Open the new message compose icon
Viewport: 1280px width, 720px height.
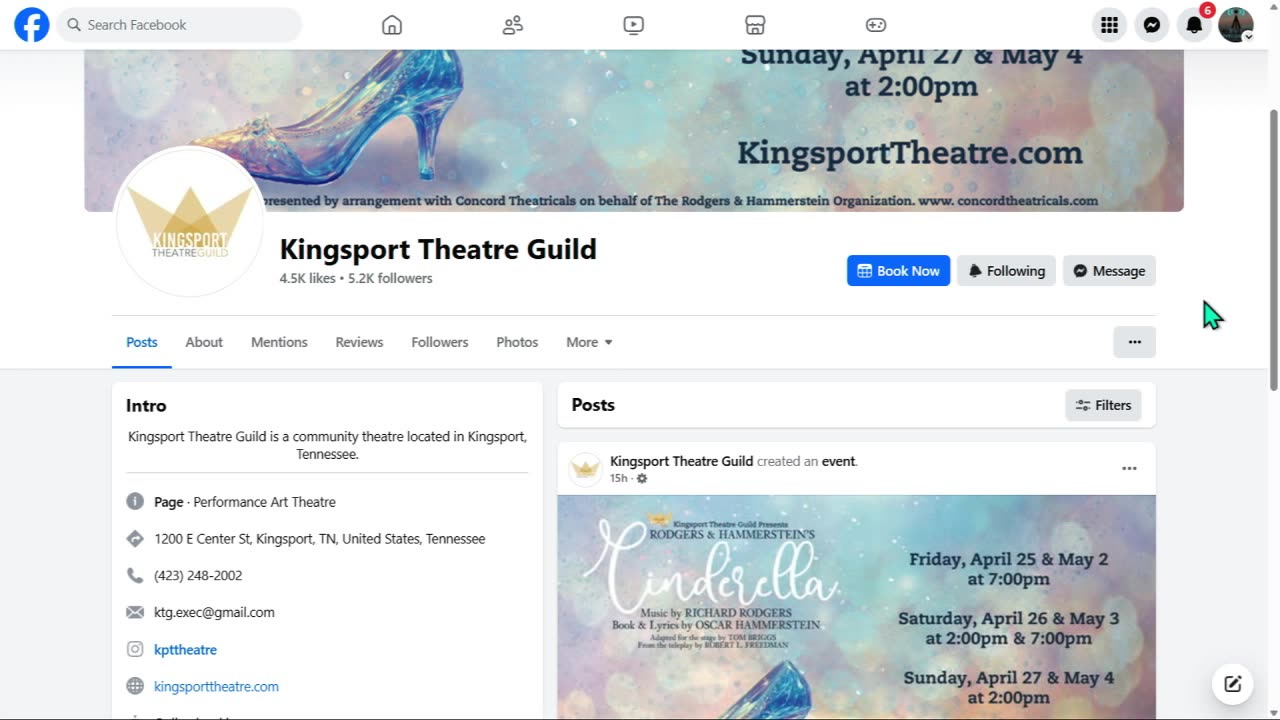coord(1233,684)
